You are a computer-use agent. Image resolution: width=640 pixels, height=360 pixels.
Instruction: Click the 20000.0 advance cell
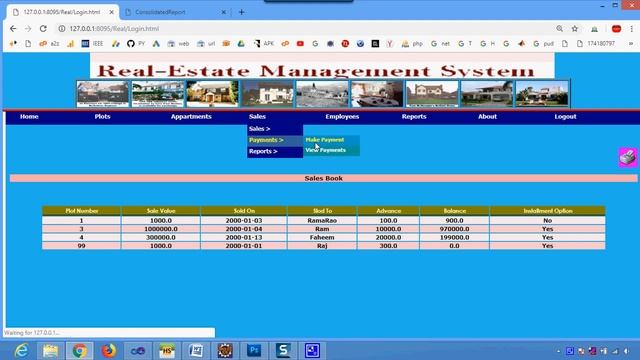pyautogui.click(x=388, y=238)
